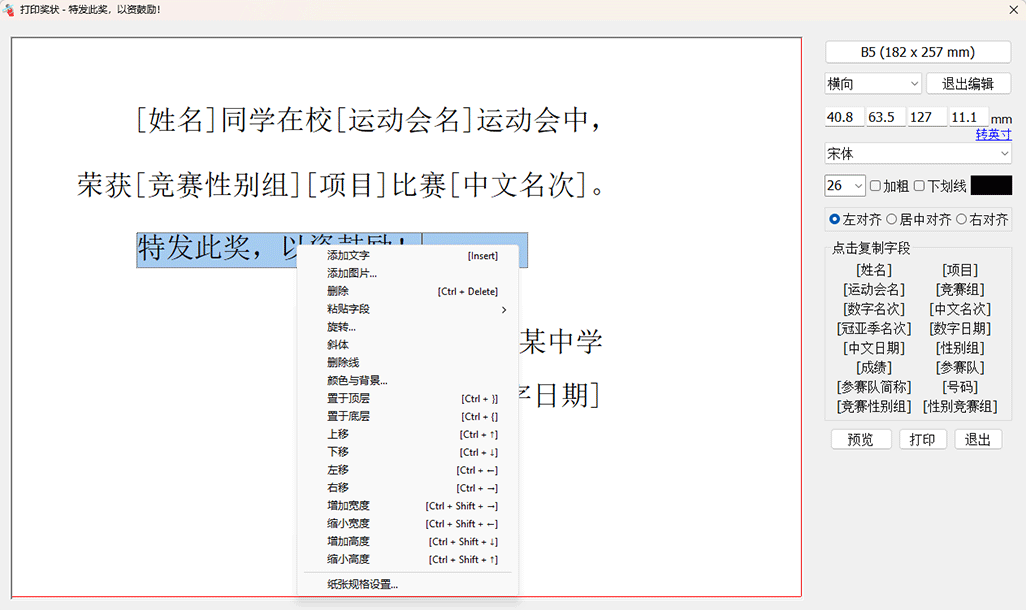This screenshot has width=1026, height=610.
Task: Enable the 下划线 underline checkbox
Action: coord(919,186)
